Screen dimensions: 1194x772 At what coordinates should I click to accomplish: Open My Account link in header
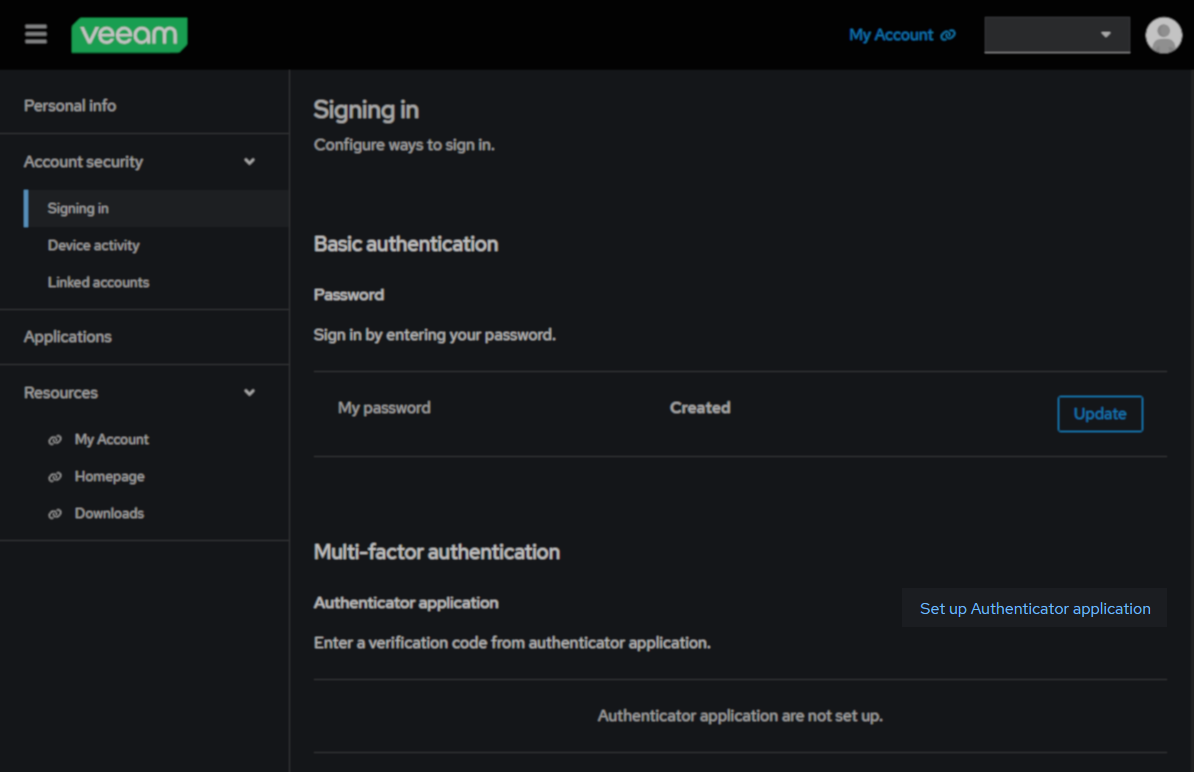[x=891, y=35]
